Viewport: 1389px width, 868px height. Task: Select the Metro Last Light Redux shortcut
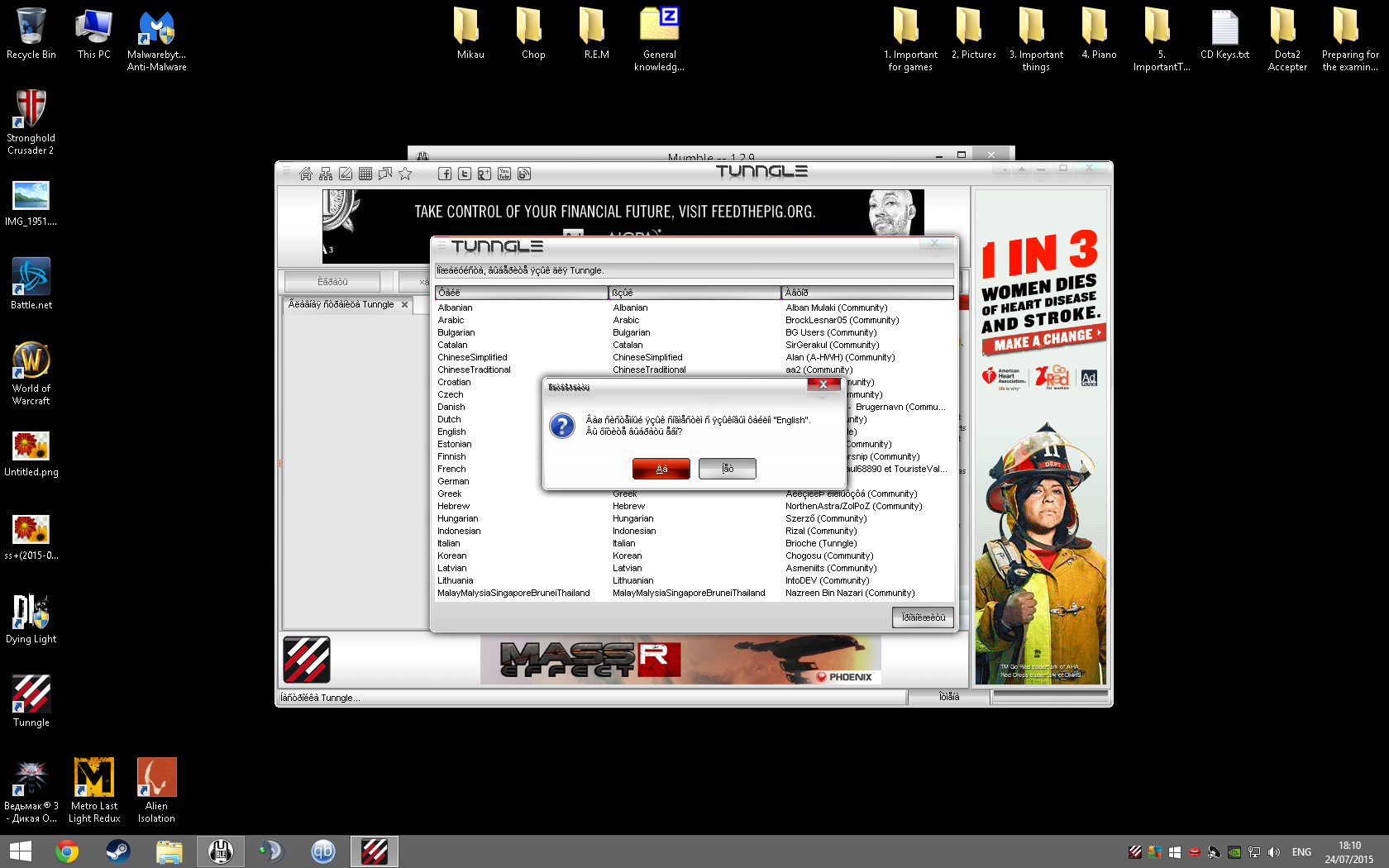click(x=94, y=790)
